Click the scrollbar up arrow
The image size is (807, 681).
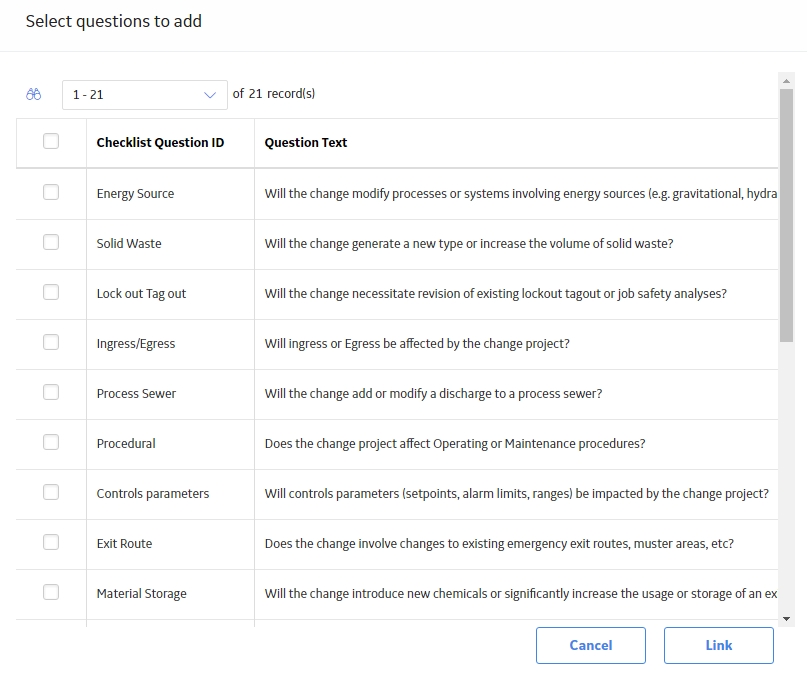[786, 81]
